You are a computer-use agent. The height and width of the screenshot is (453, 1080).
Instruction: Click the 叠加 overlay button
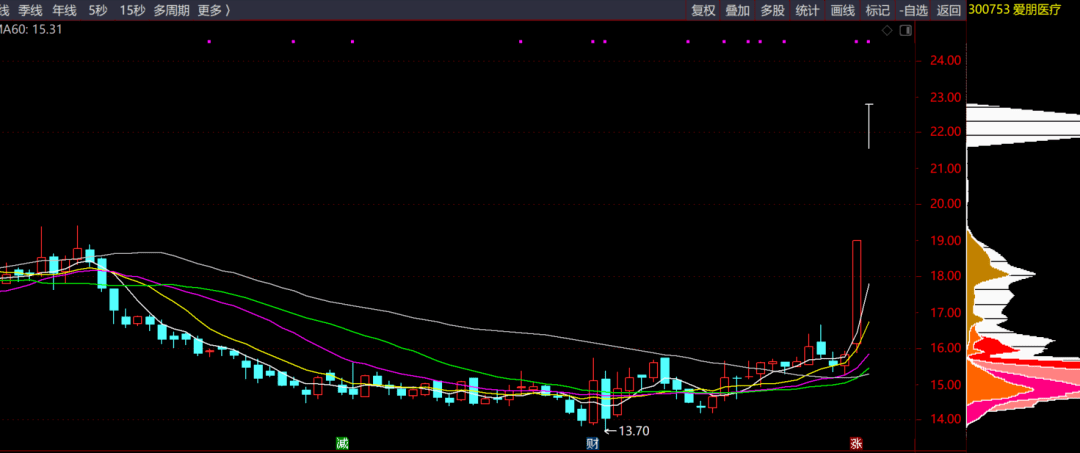click(x=738, y=10)
